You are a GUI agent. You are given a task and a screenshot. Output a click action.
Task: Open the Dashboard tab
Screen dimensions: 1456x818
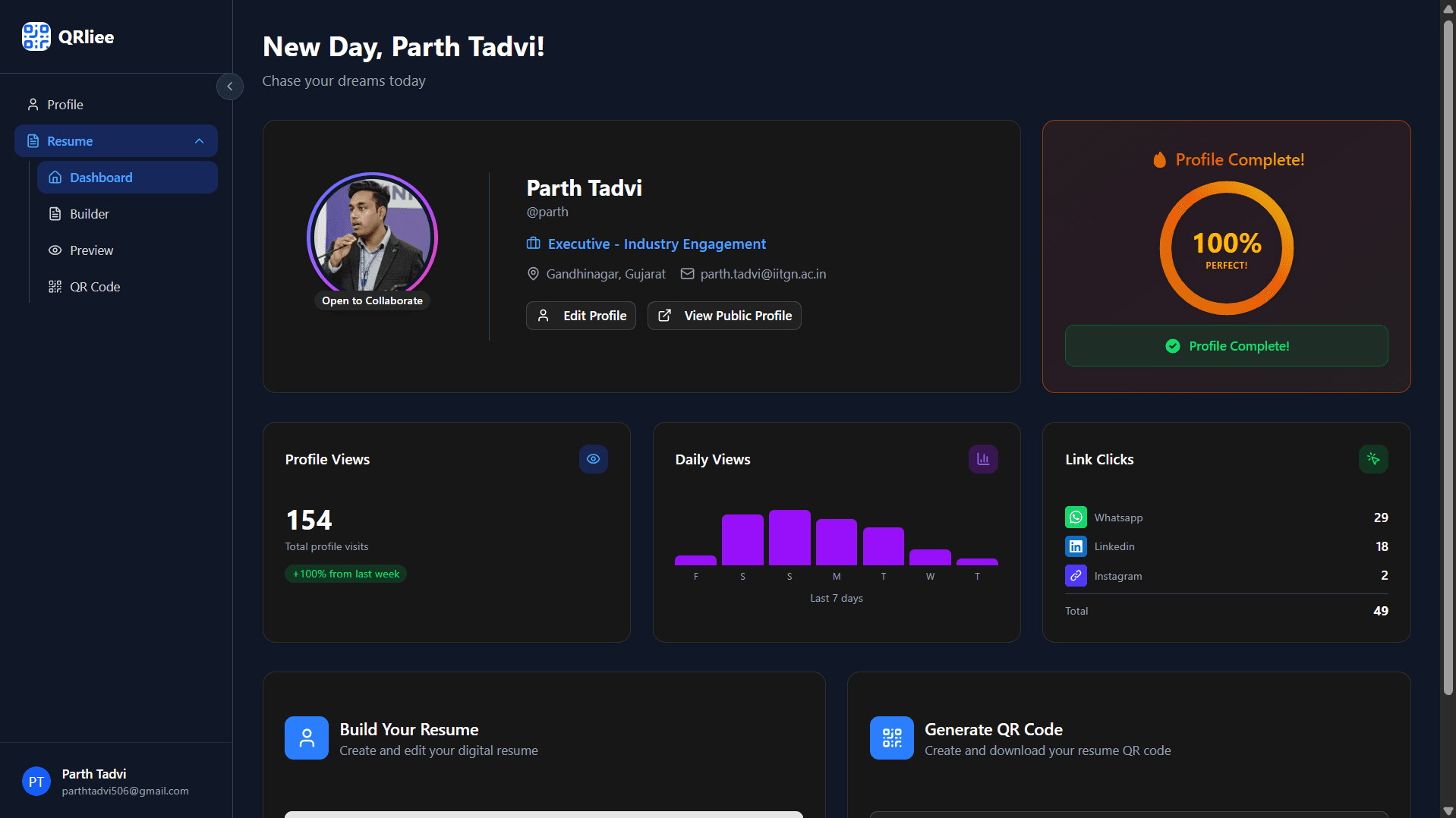(102, 177)
